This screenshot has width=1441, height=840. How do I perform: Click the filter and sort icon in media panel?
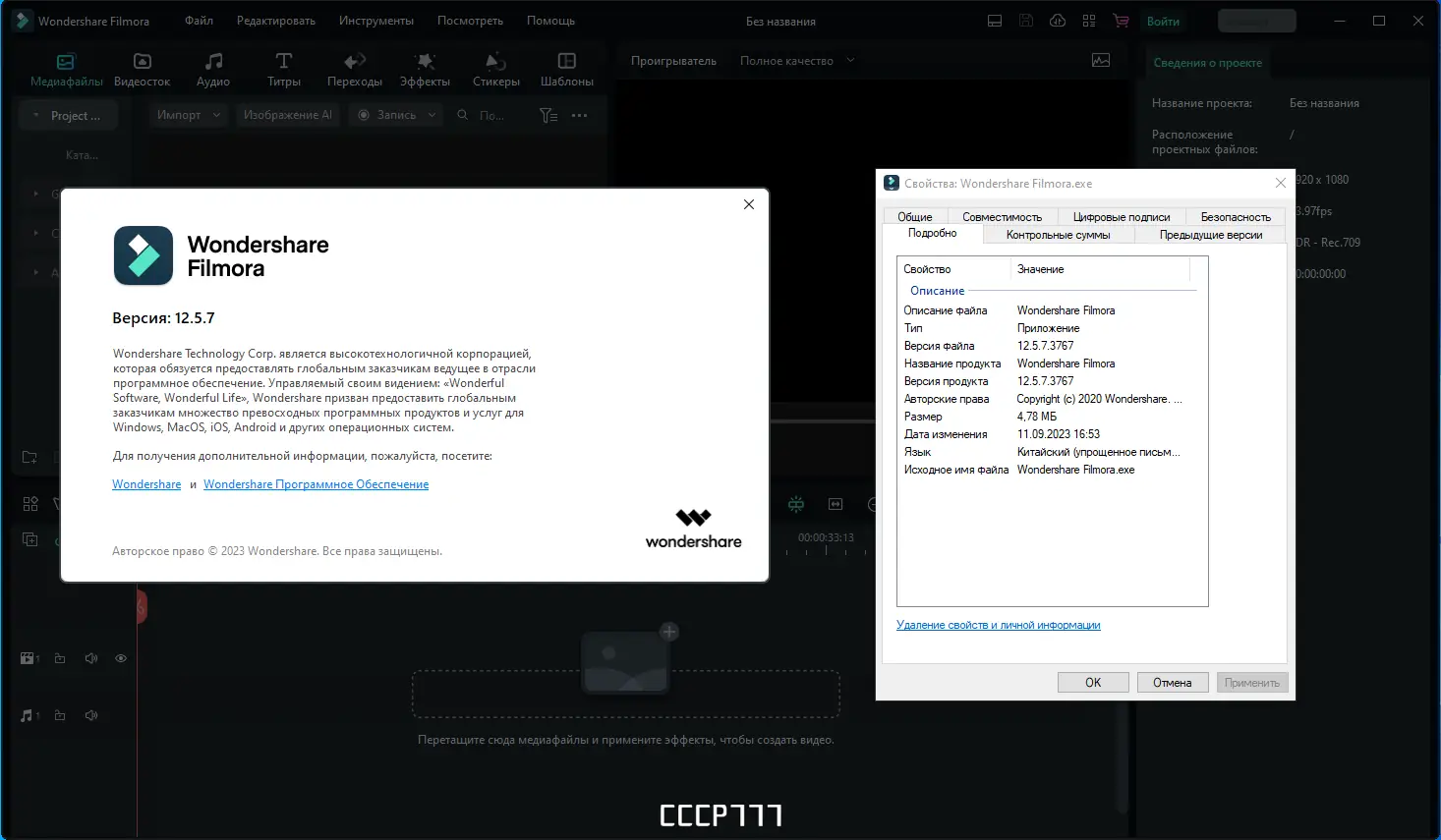548,116
